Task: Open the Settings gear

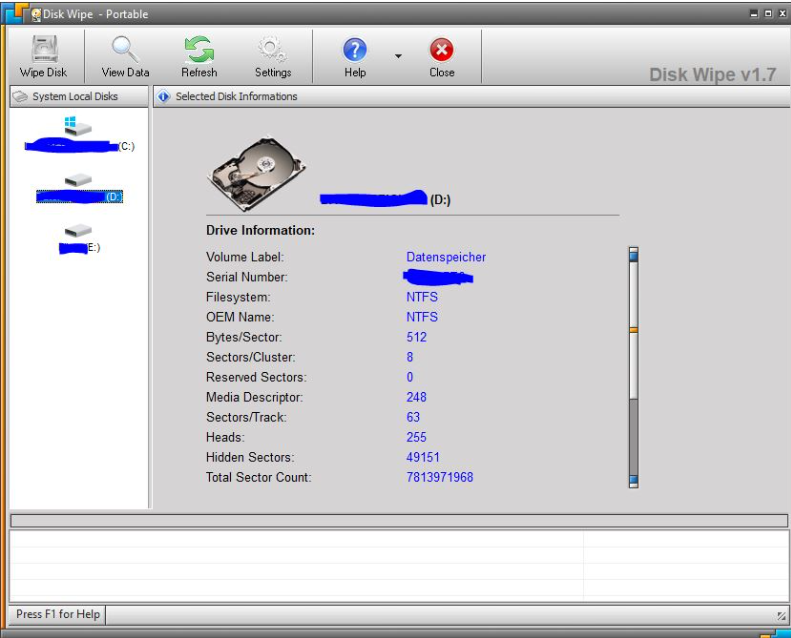Action: (x=273, y=56)
